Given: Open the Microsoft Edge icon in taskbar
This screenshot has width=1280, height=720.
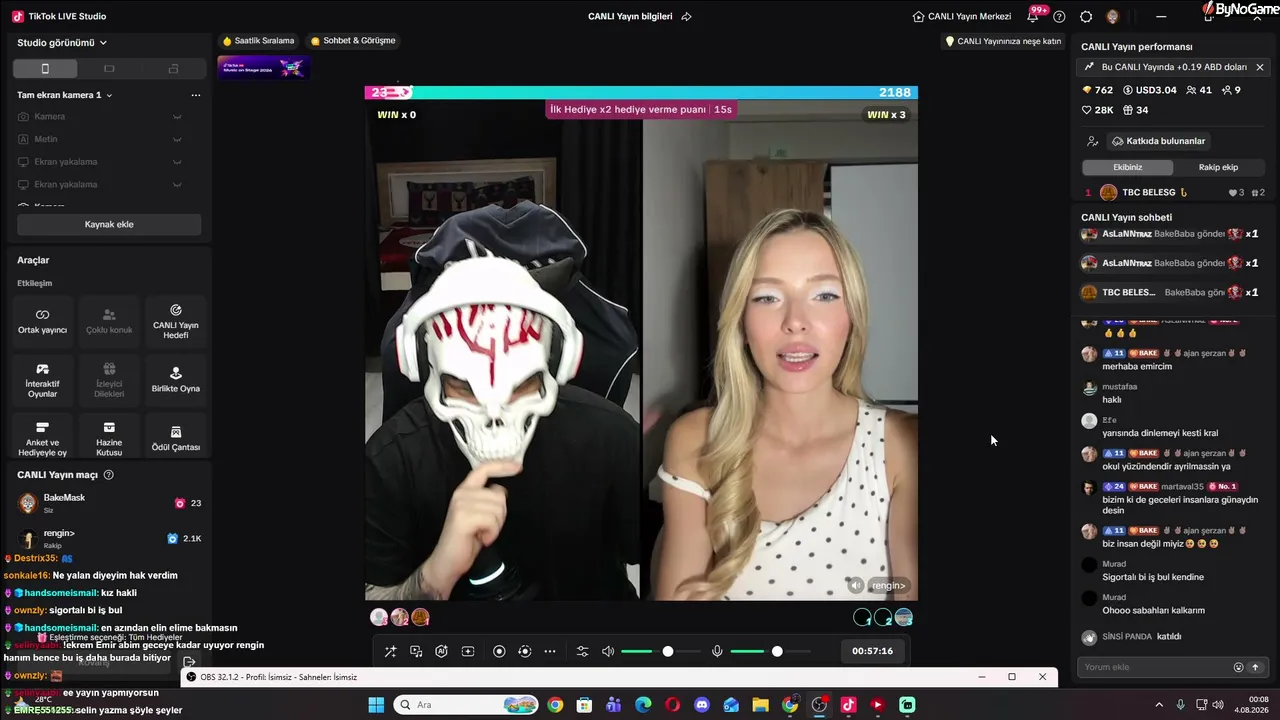Looking at the screenshot, I should (x=643, y=705).
